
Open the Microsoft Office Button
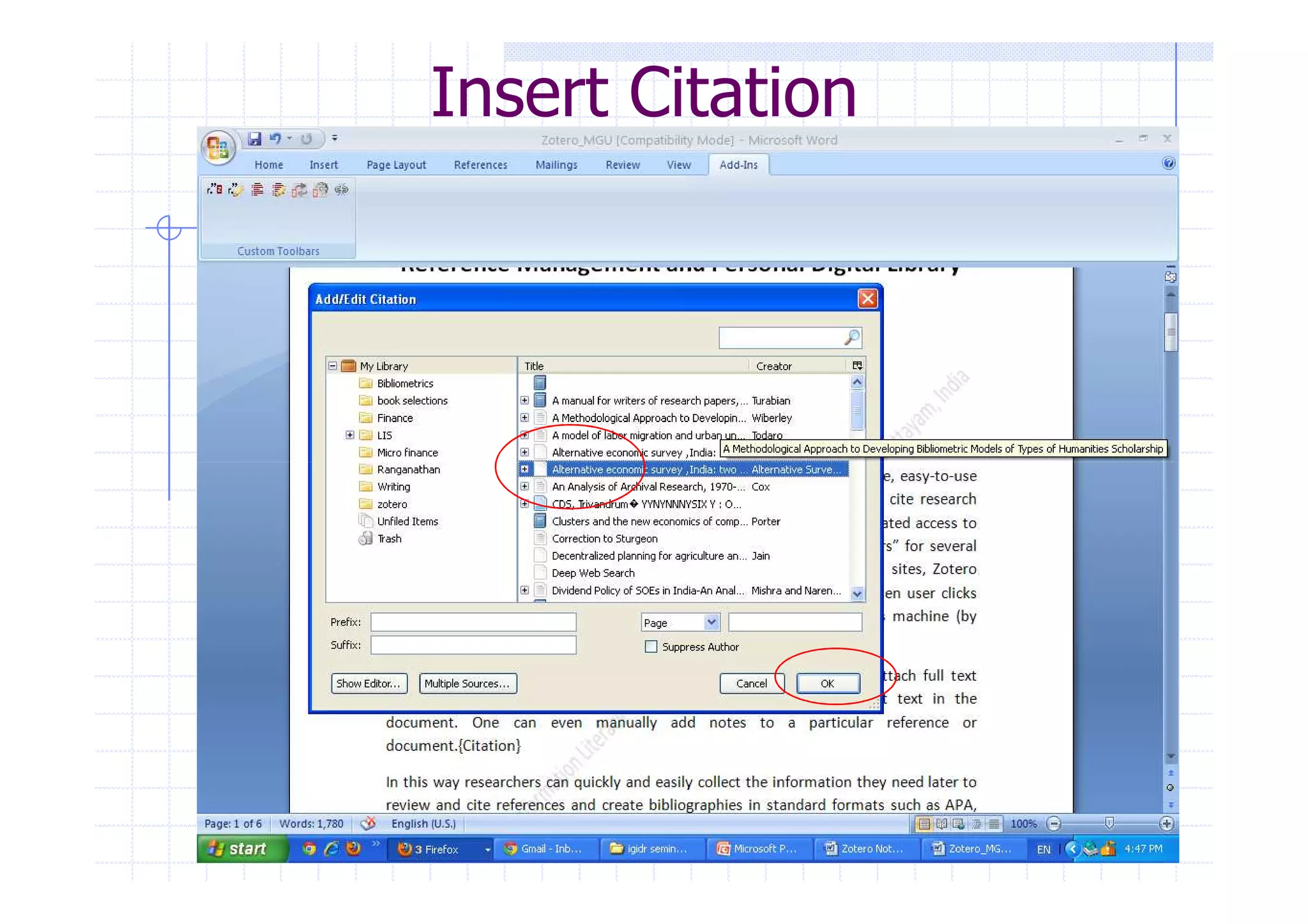[218, 148]
